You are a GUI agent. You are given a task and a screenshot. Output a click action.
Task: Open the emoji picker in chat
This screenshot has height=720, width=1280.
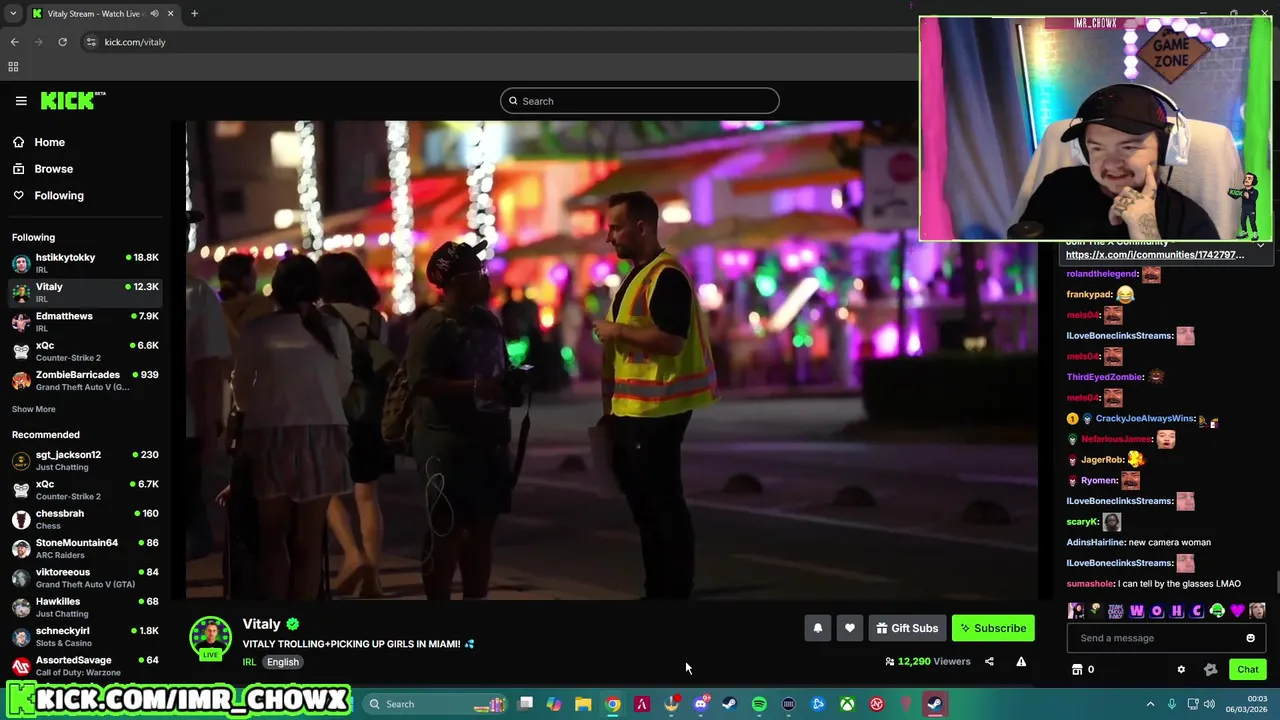point(1250,638)
